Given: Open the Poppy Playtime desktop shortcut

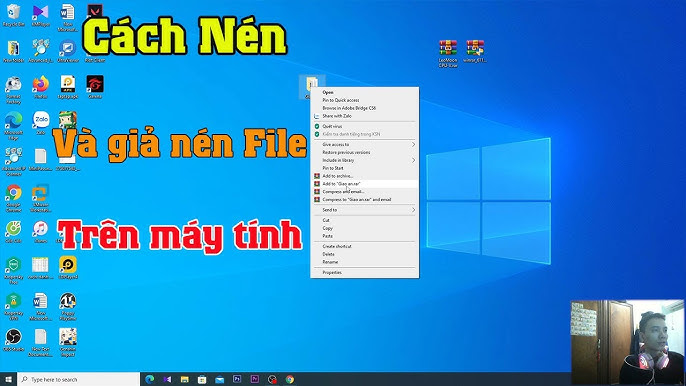Looking at the screenshot, I should click(68, 306).
